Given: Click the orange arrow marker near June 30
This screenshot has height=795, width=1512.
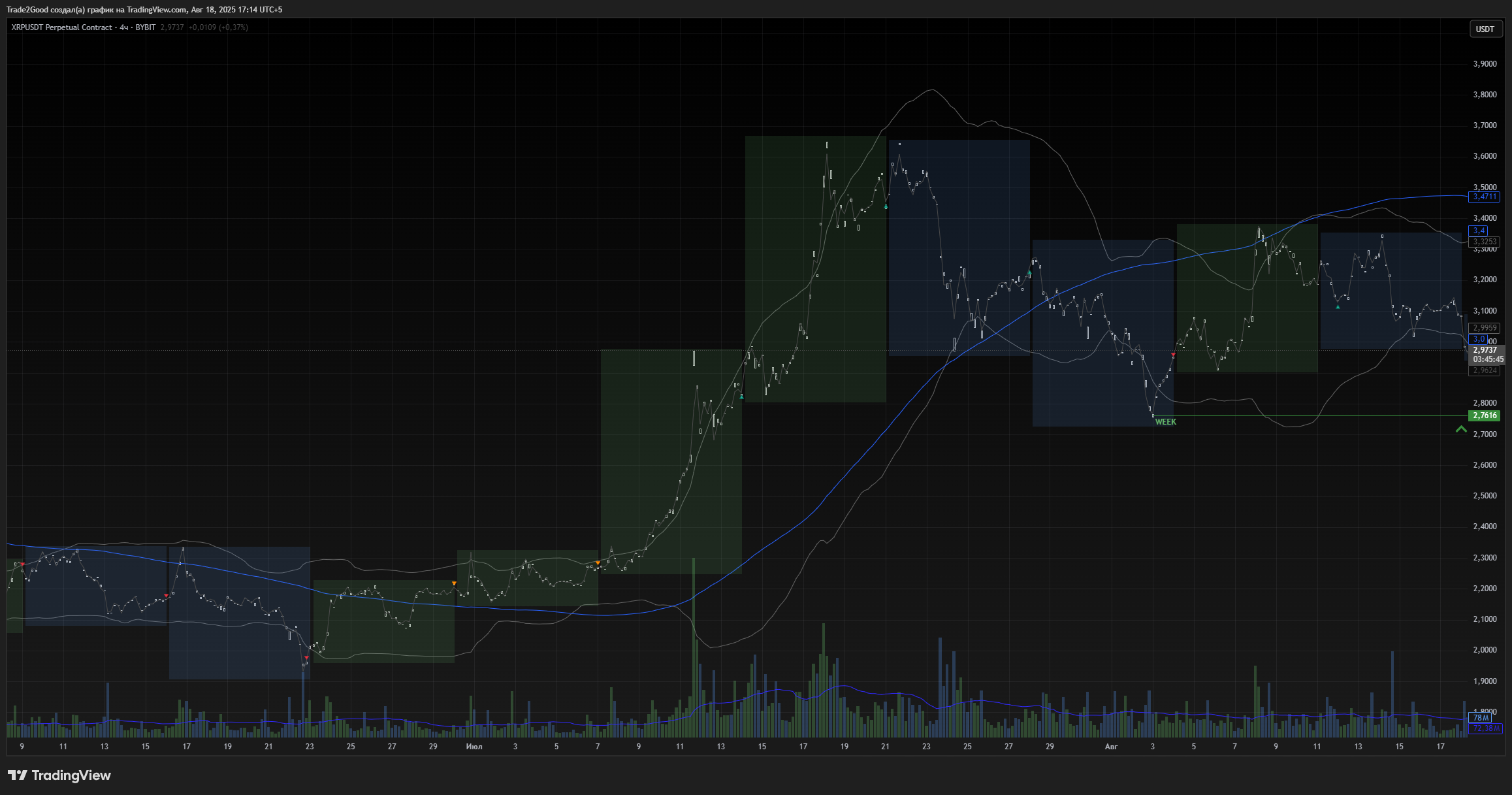Looking at the screenshot, I should tap(454, 583).
